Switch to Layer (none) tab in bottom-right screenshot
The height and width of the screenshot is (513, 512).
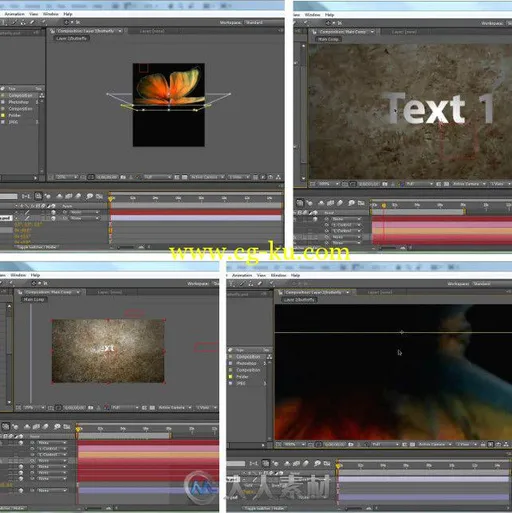(379, 292)
